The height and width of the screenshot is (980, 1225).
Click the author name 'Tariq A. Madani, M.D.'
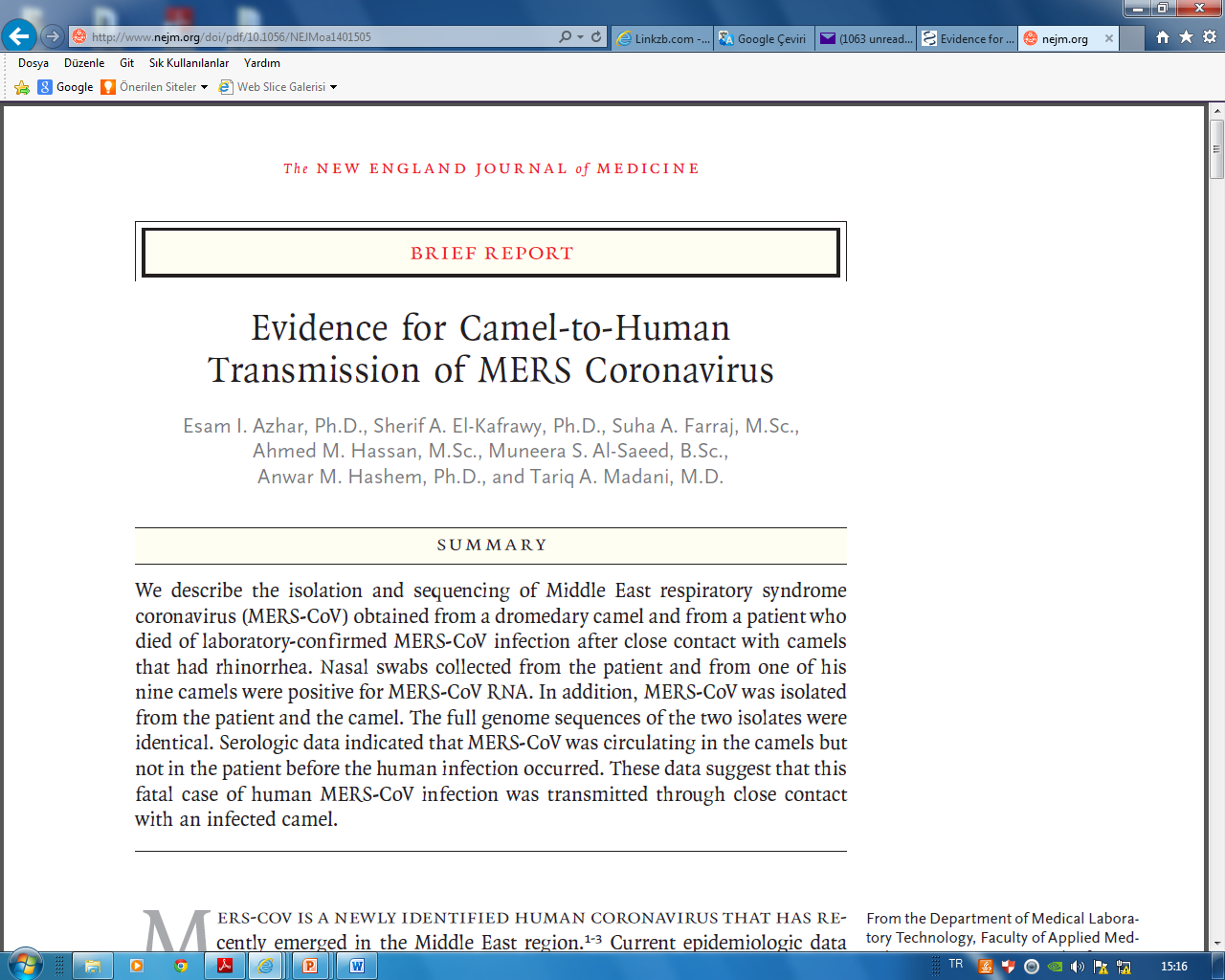tap(627, 477)
